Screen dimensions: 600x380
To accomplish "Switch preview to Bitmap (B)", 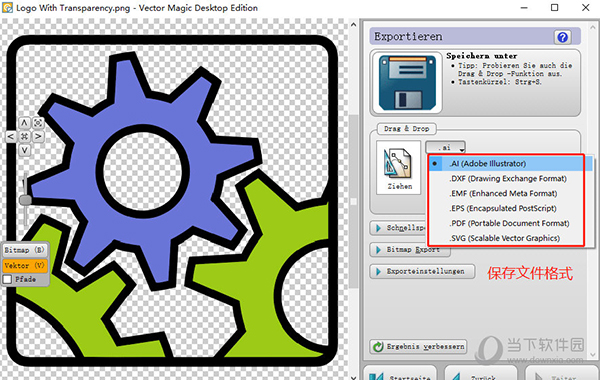I will (x=24, y=250).
